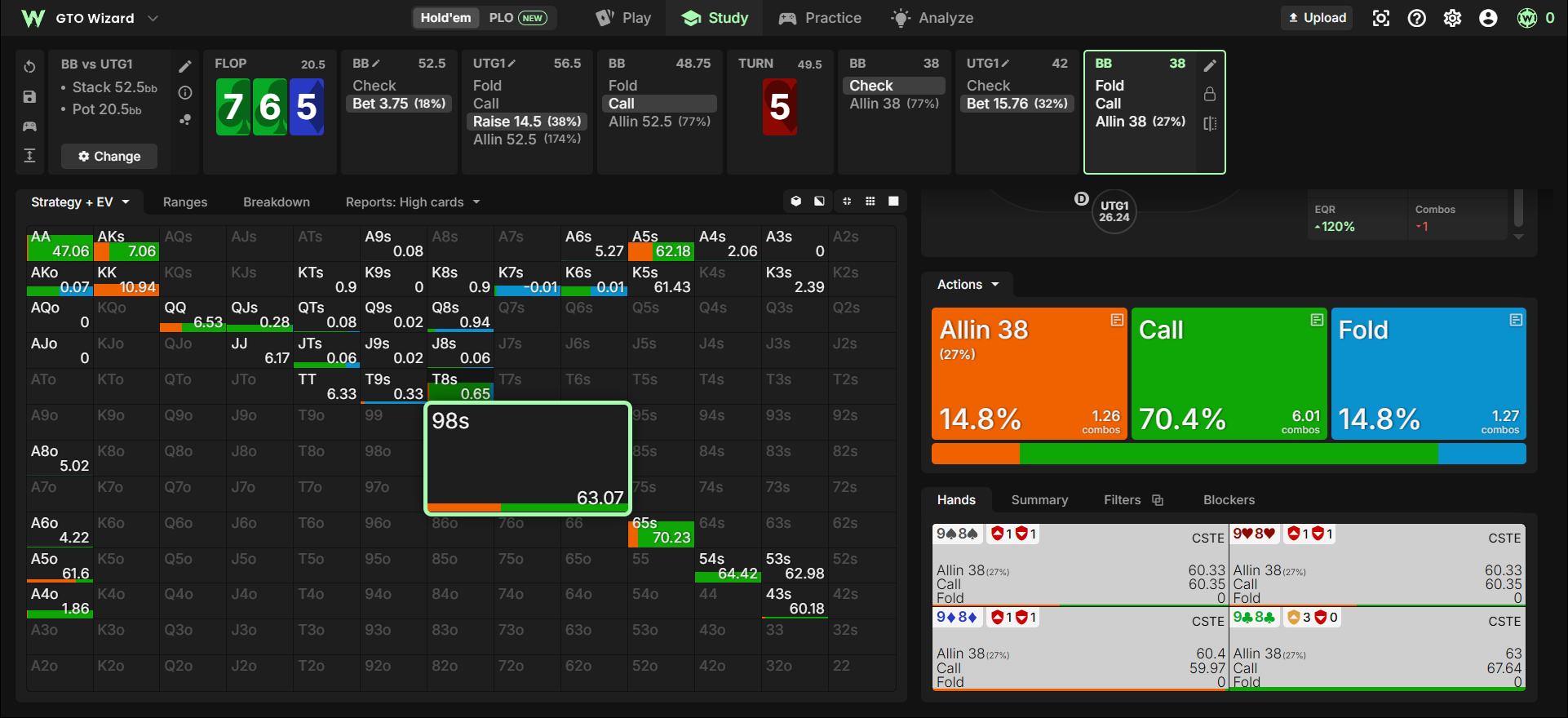Click the red 5 turn card
Screen dimensions: 1568x718
(779, 107)
